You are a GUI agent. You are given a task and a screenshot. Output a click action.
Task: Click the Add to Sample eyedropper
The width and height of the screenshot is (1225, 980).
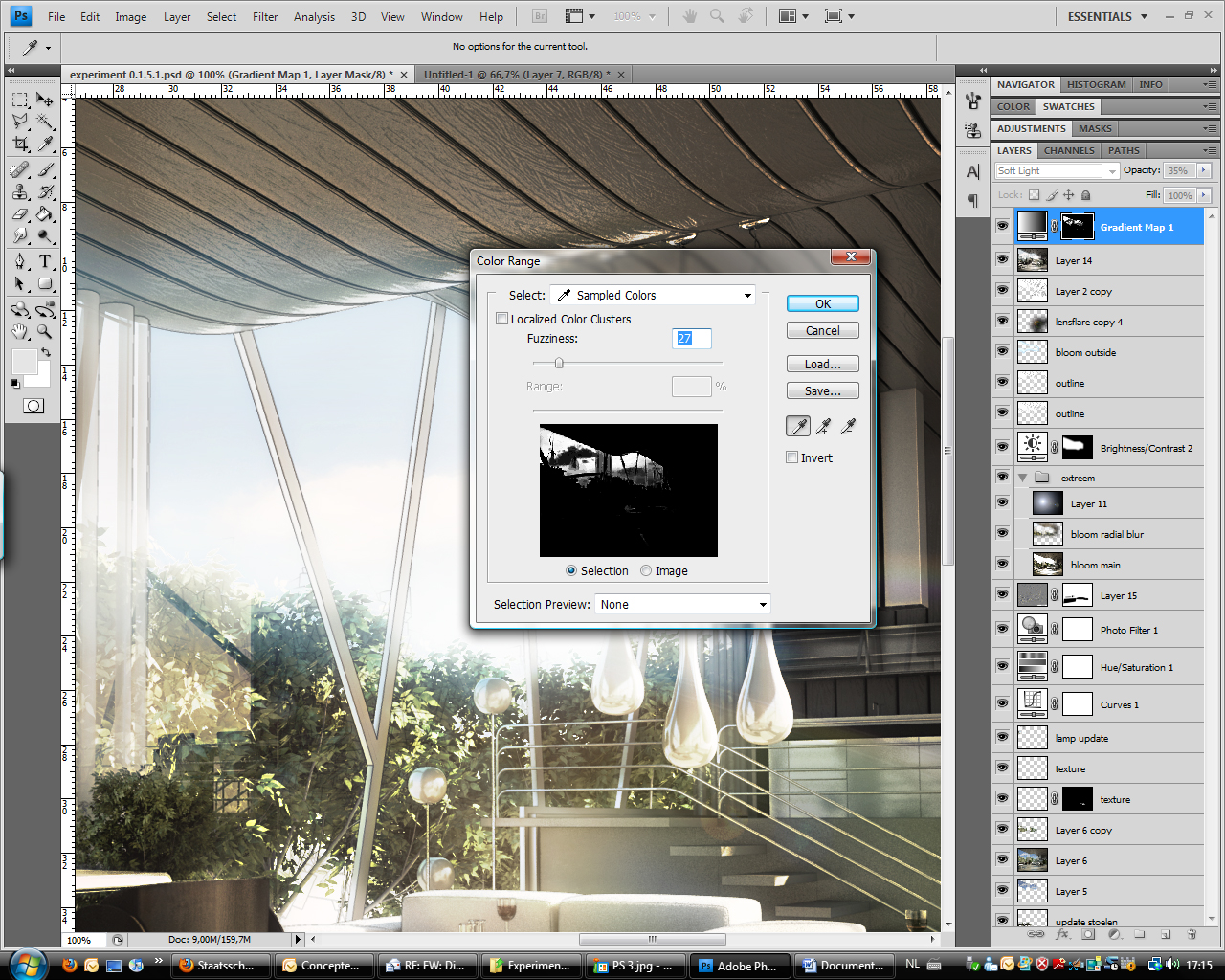[x=823, y=426]
